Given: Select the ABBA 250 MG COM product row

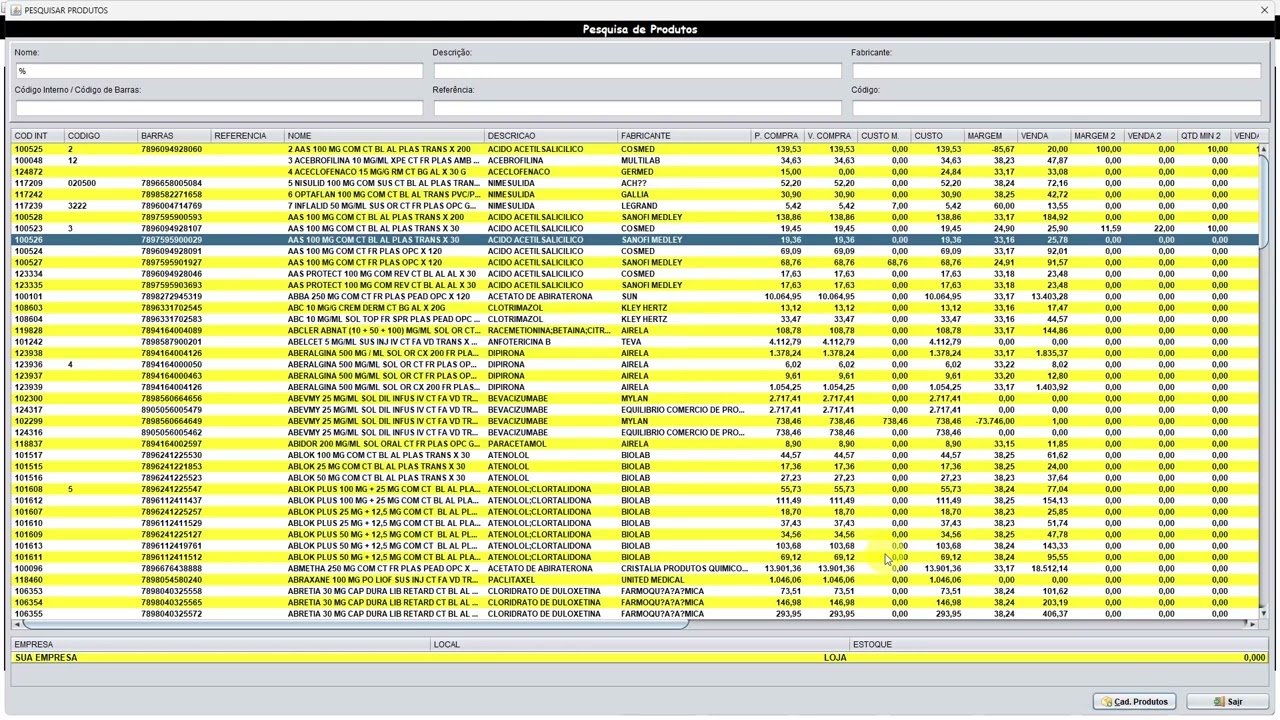Looking at the screenshot, I should (635, 296).
